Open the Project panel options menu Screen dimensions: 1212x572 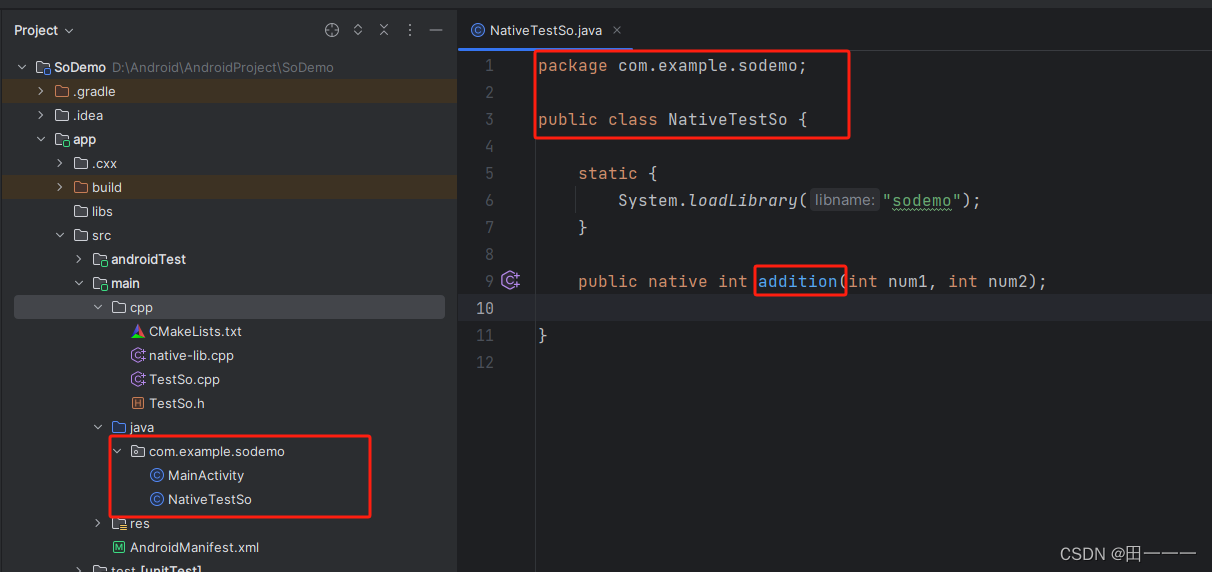tap(410, 31)
